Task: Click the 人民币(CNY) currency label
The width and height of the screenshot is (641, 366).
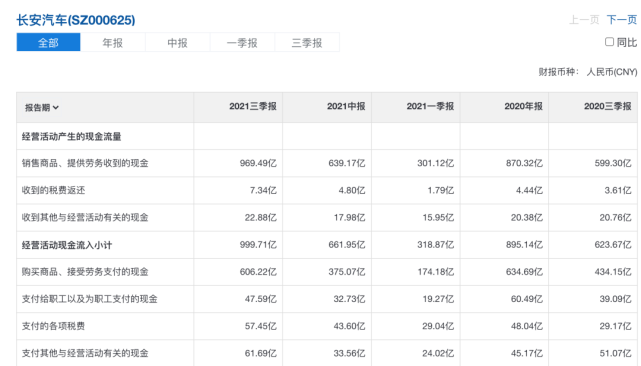Action: (612, 72)
